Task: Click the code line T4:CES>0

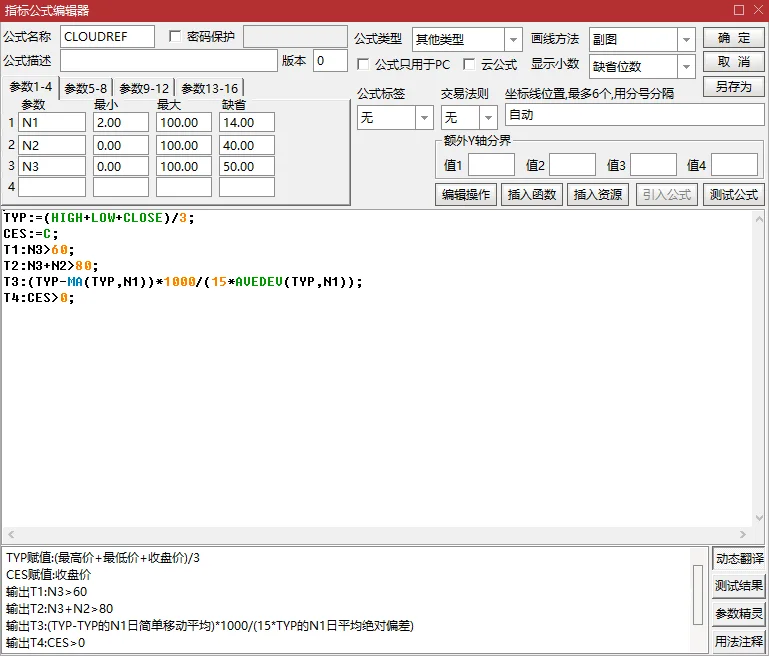Action: (39, 298)
